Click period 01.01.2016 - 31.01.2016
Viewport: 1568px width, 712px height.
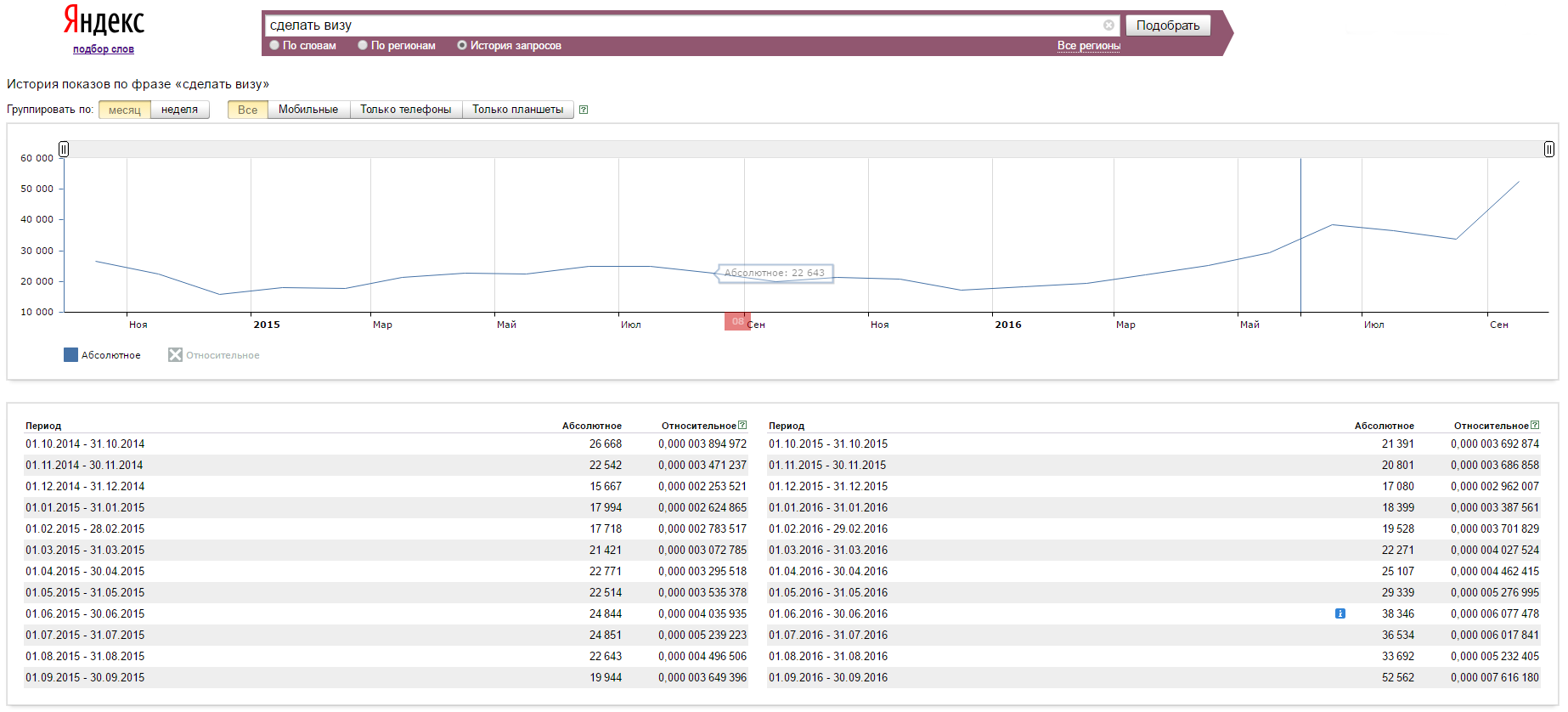pos(828,507)
